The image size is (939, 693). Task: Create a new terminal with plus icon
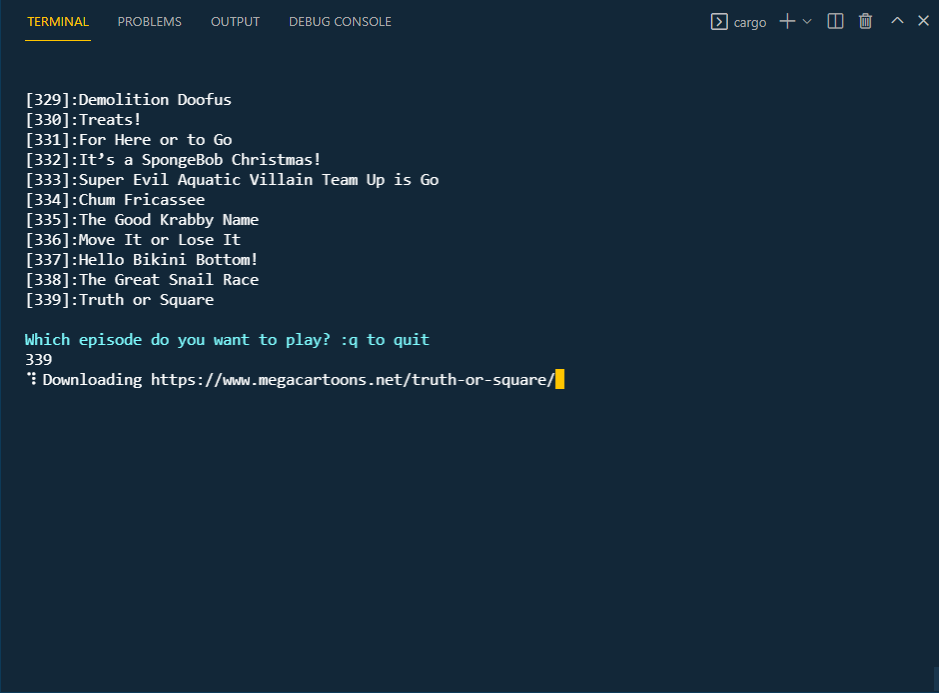click(787, 22)
